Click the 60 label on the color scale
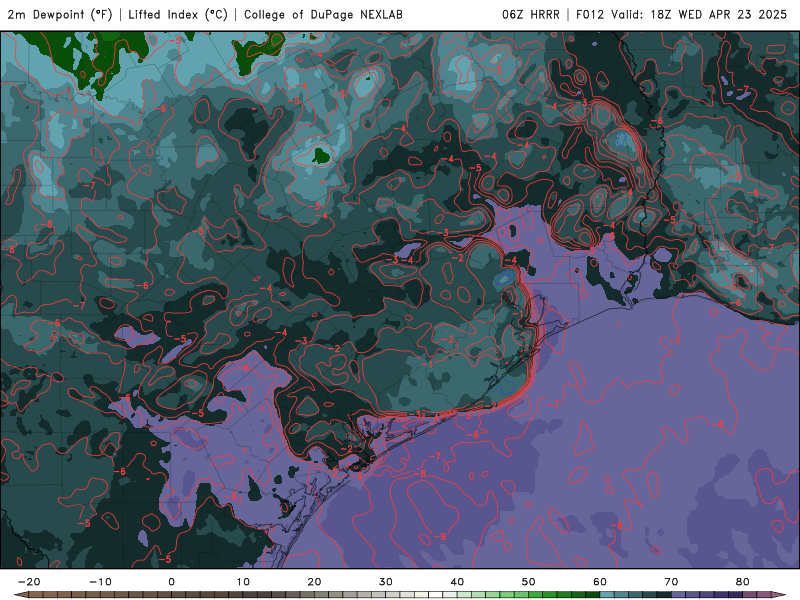The height and width of the screenshot is (600, 800). coord(600,582)
